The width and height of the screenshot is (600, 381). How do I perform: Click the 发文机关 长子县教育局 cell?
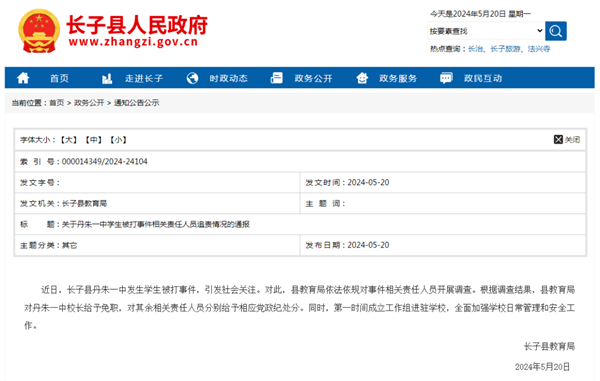pyautogui.click(x=157, y=203)
